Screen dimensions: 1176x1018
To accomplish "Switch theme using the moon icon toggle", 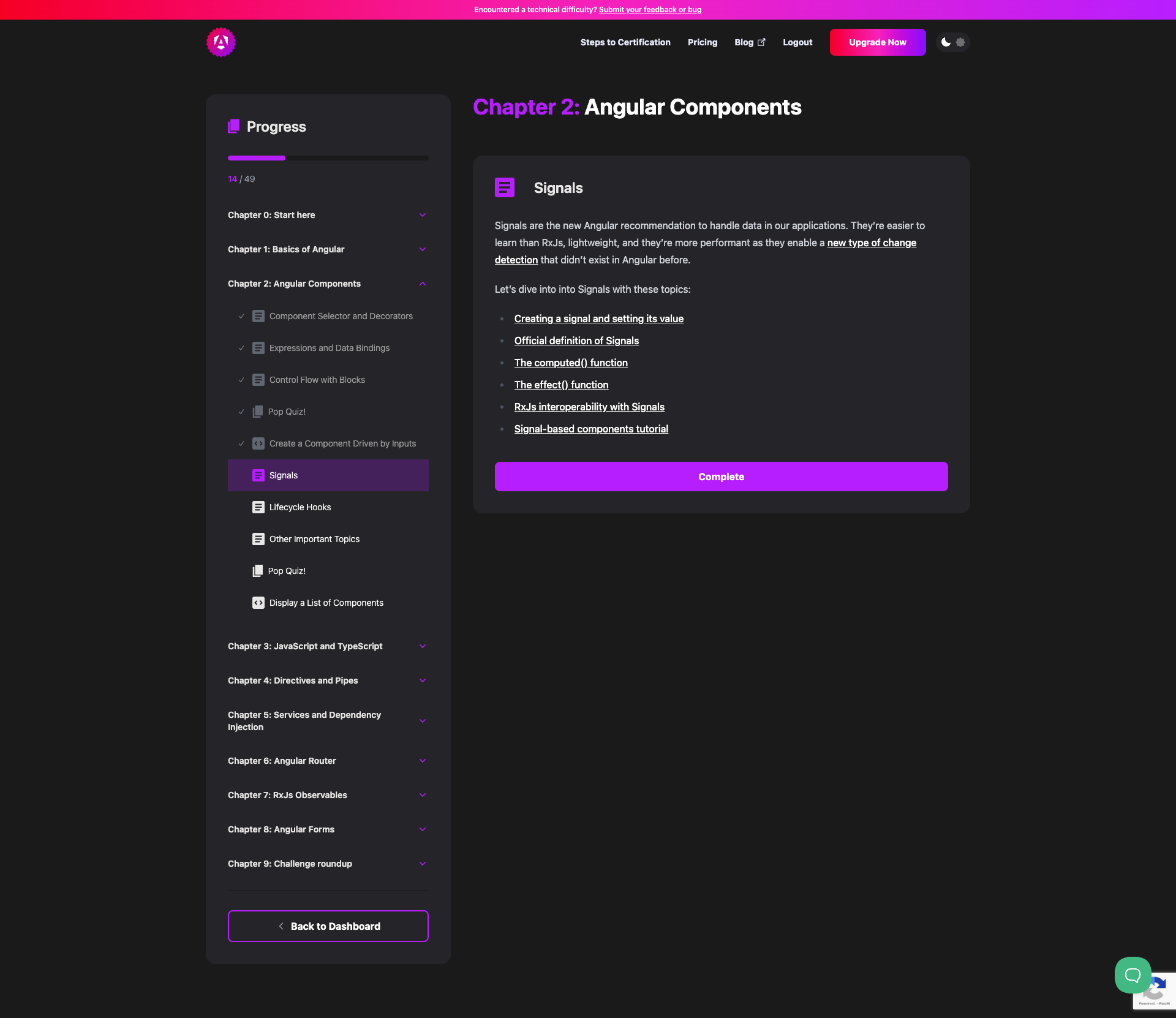I will point(946,42).
